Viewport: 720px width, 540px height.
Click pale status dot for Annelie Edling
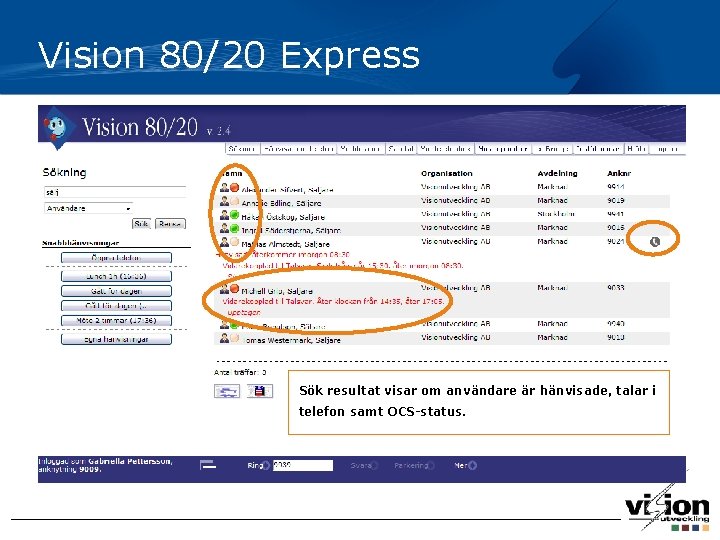pyautogui.click(x=234, y=201)
